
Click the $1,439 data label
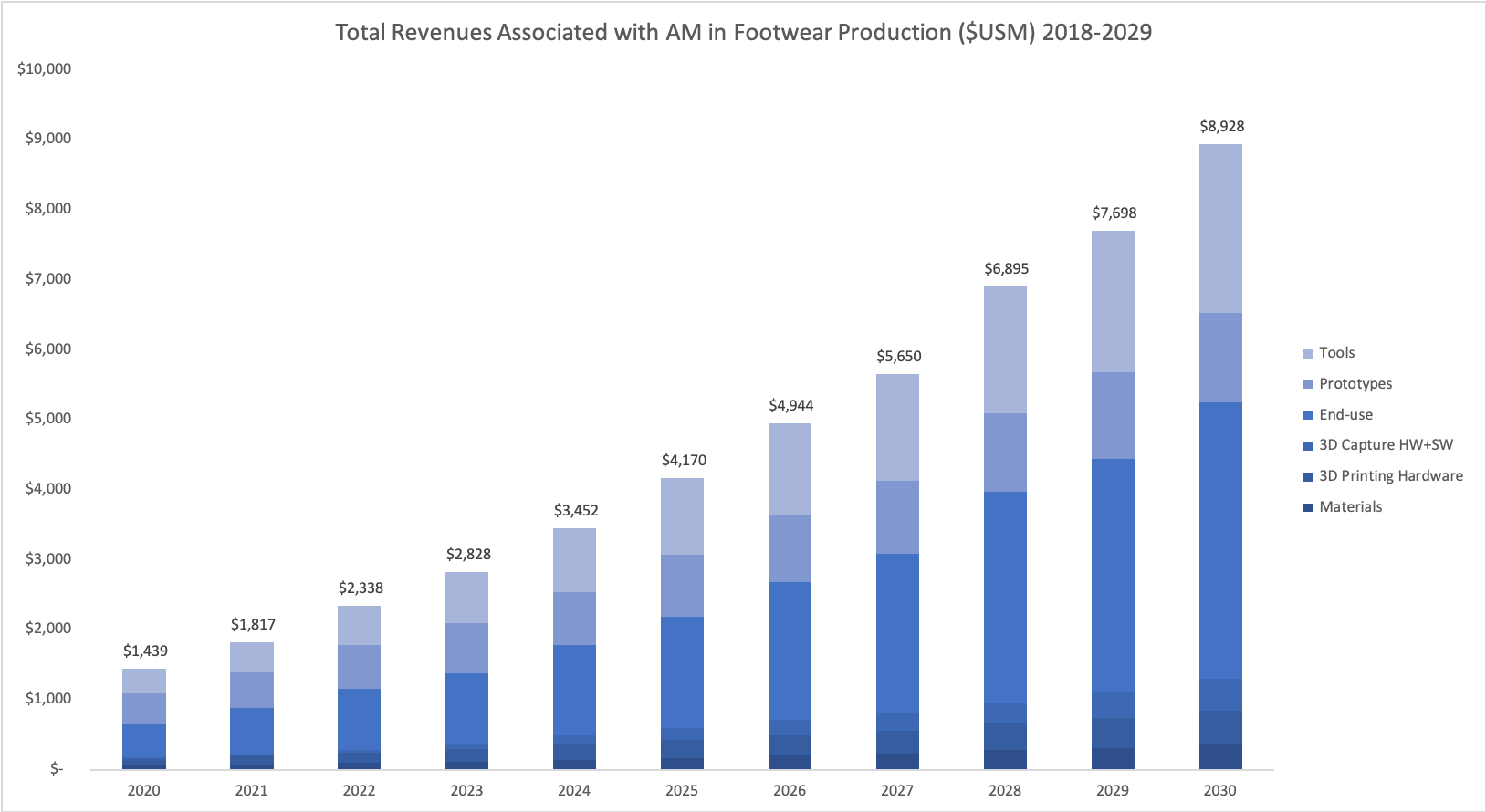click(145, 651)
